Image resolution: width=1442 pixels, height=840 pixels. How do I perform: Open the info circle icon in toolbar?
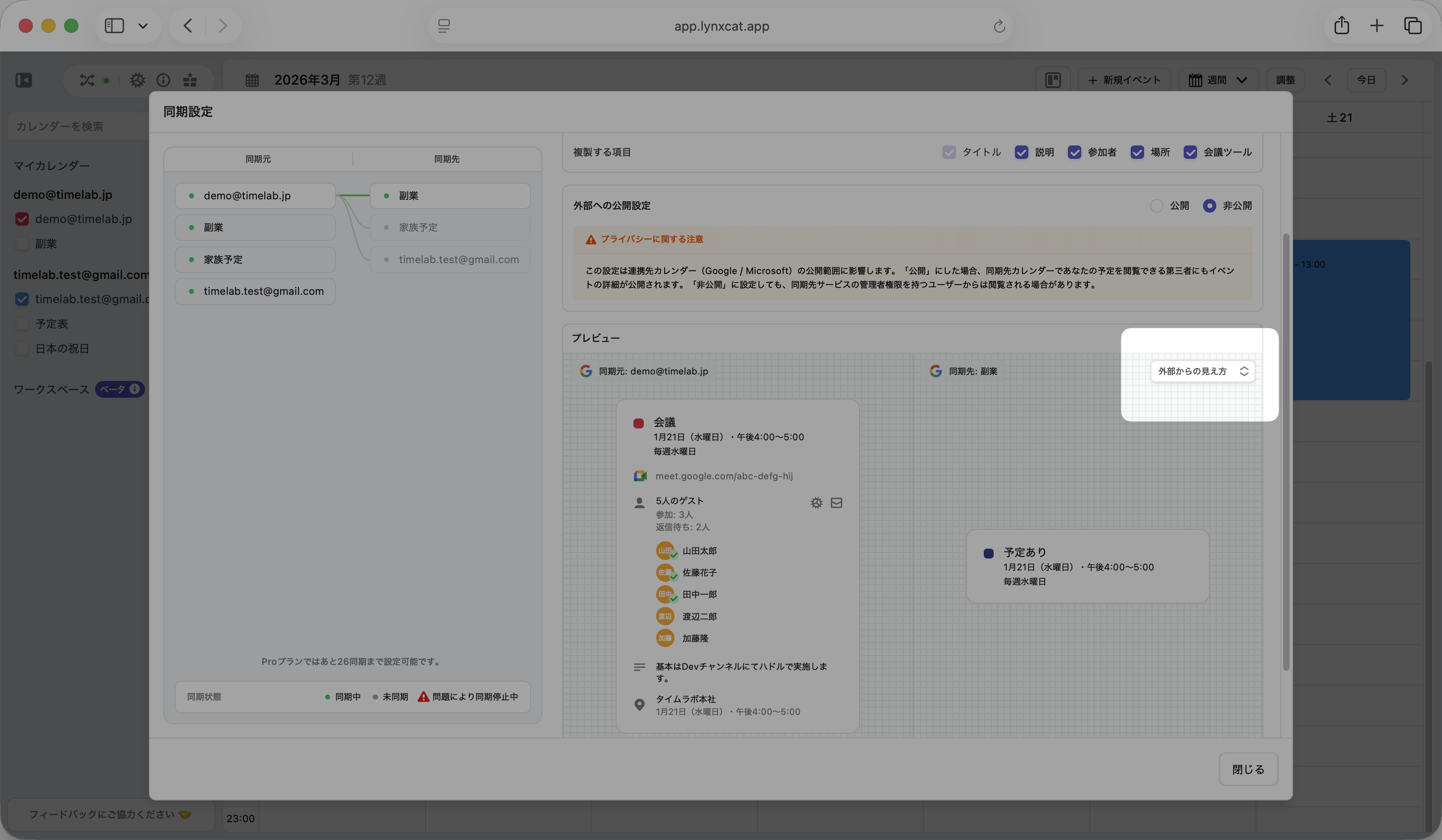click(x=163, y=80)
